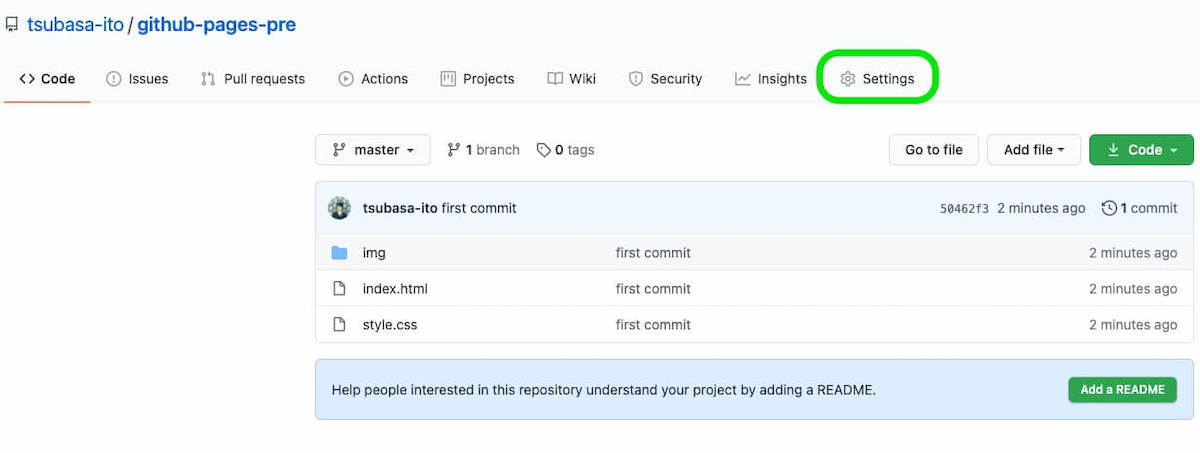Click 'first commit' message in the img row
This screenshot has height=453, width=1200.
click(x=653, y=253)
